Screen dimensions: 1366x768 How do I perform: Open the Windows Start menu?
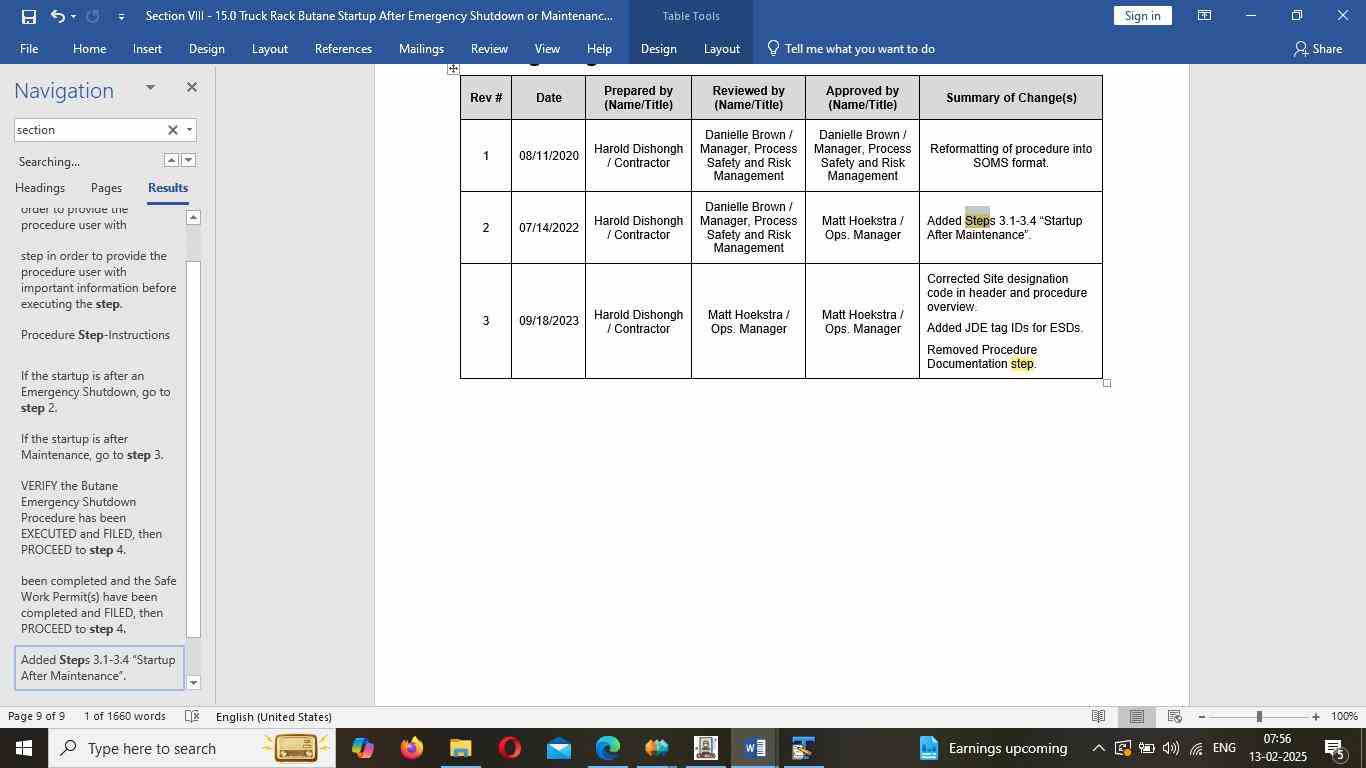23,748
